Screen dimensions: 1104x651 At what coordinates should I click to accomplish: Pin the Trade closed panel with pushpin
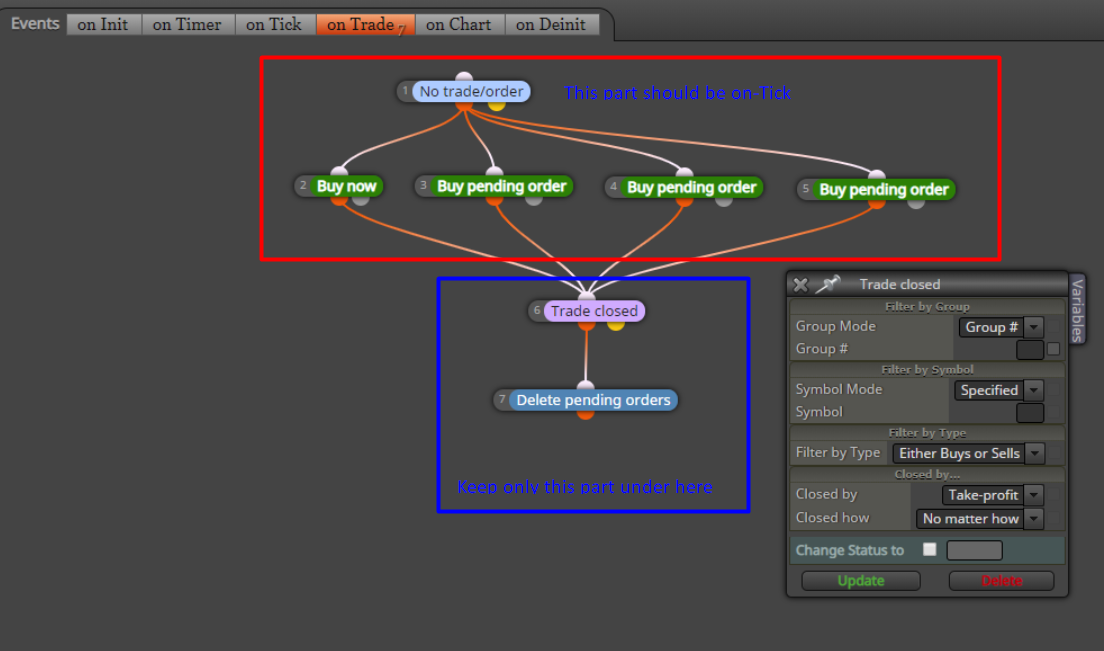pos(828,284)
